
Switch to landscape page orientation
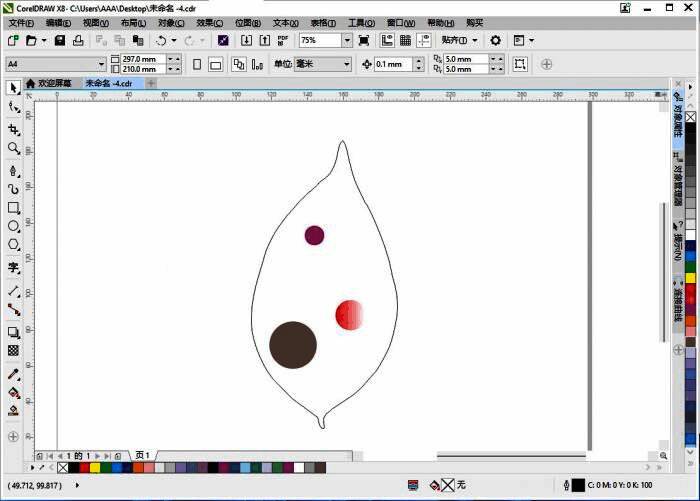216,64
